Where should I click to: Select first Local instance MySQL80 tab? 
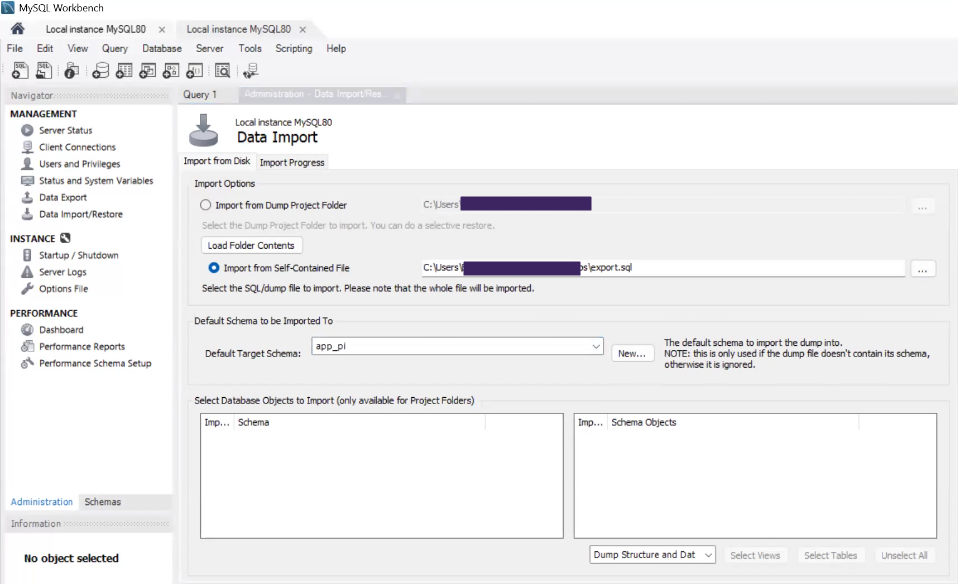(95, 29)
